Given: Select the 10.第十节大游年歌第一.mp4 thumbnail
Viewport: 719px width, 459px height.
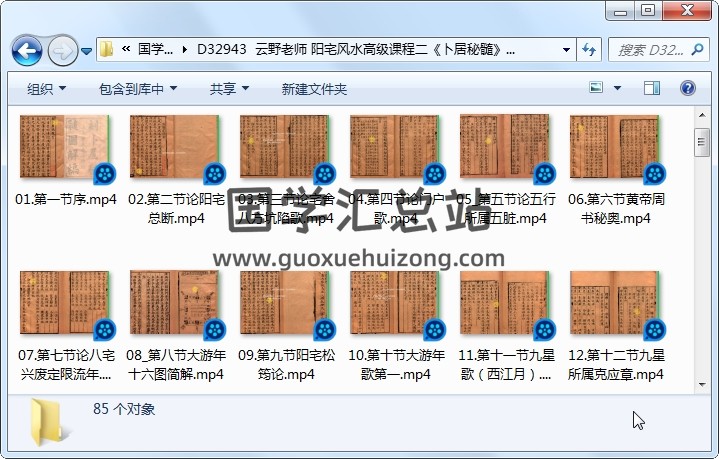Looking at the screenshot, I should click(395, 303).
